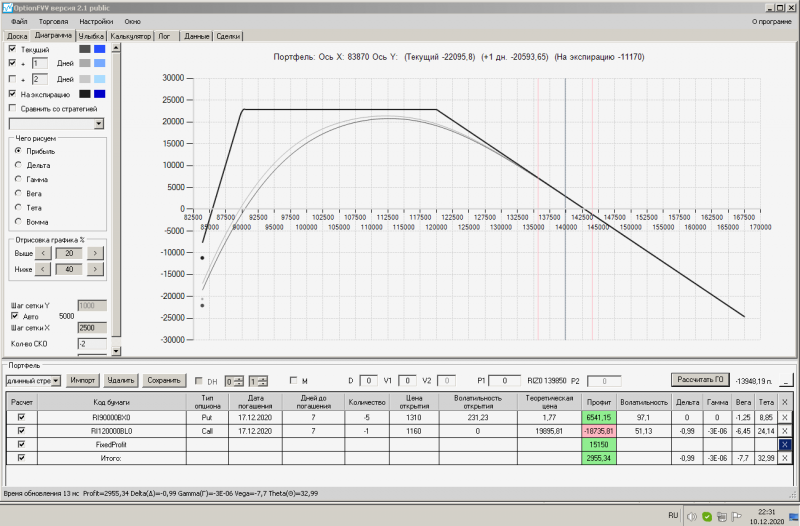Delete the RI90000BX0 row with its X
800x526 pixels.
[x=785, y=417]
